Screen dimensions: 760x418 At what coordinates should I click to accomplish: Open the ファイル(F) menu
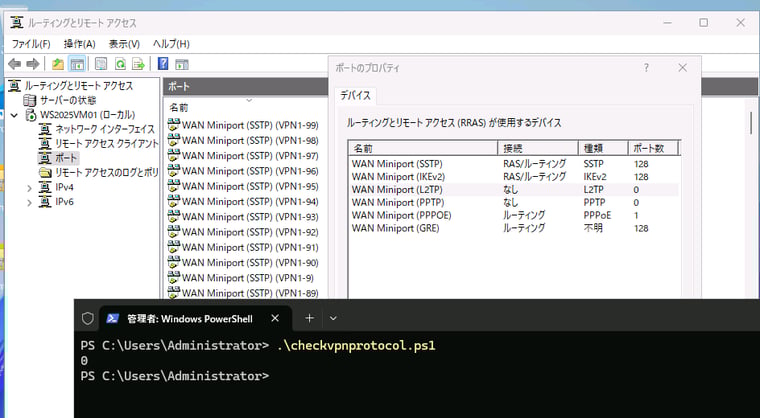tap(31, 44)
